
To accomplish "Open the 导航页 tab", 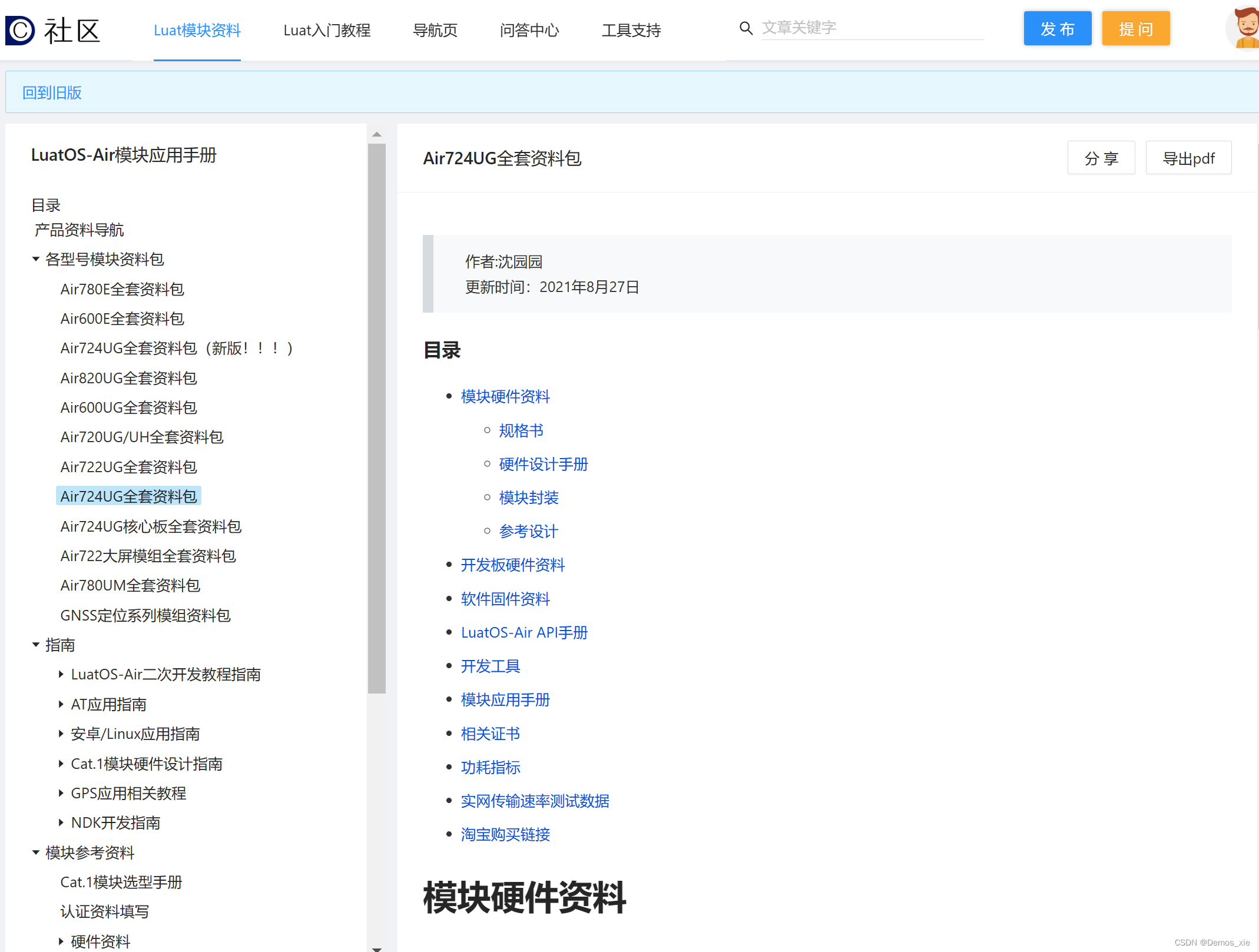I will [435, 31].
